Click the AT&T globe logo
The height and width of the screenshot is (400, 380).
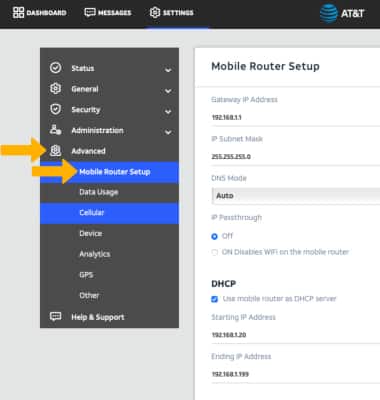coord(329,13)
